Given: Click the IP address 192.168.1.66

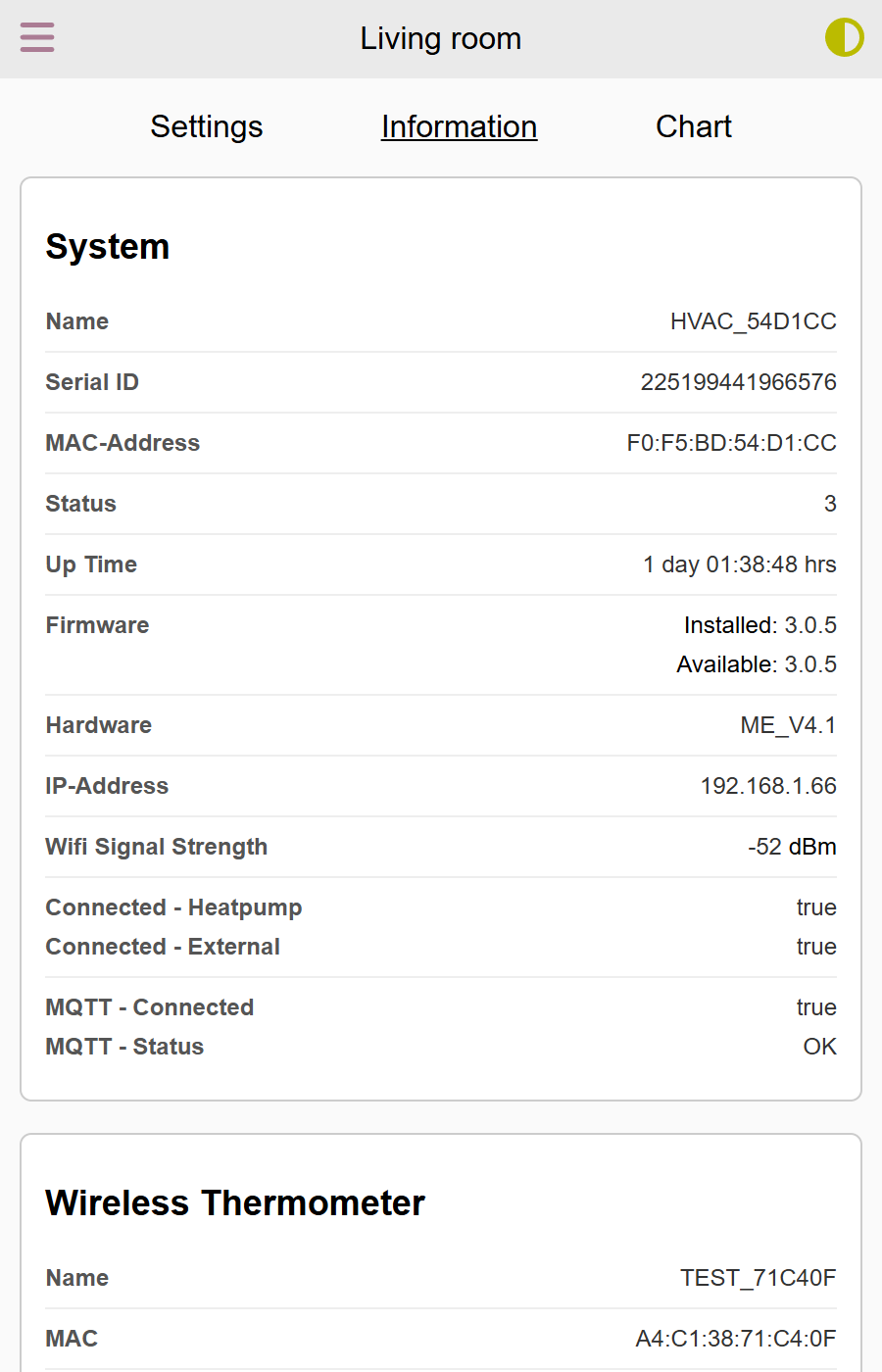Looking at the screenshot, I should click(767, 786).
